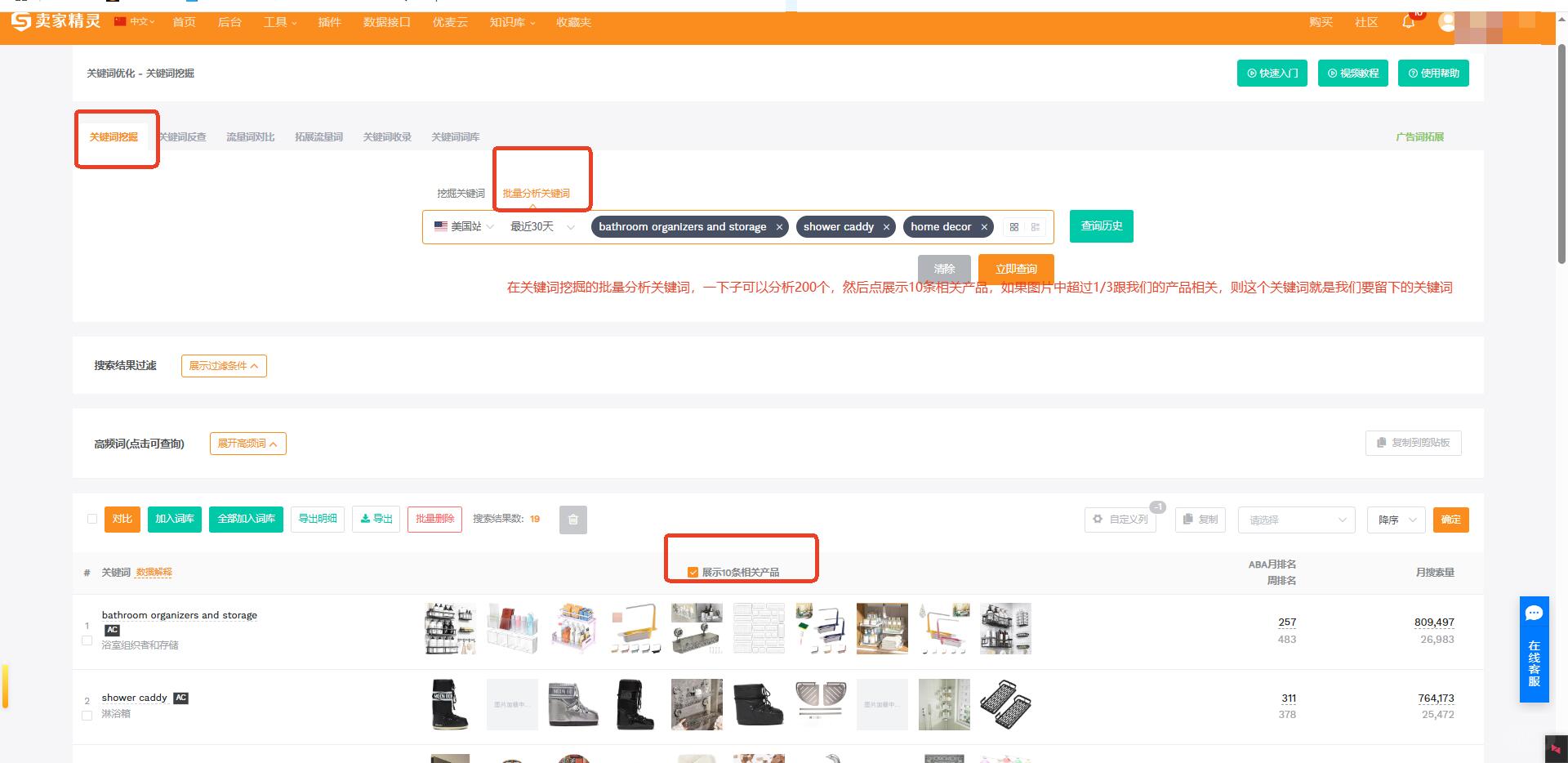Click the AC badge for shower caddy
1568x763 pixels.
[x=181, y=698]
